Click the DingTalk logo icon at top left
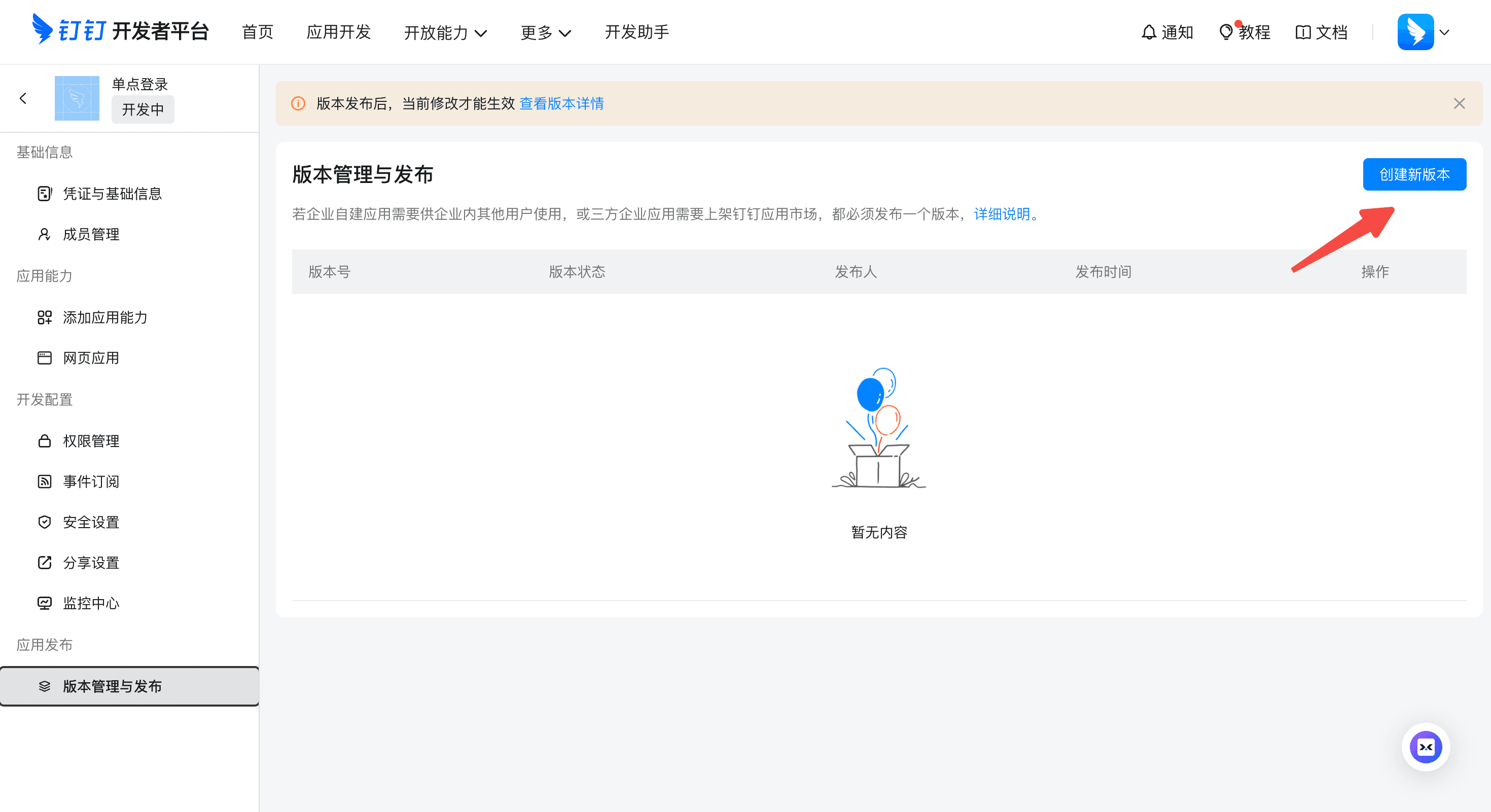The image size is (1491, 812). coord(42,29)
